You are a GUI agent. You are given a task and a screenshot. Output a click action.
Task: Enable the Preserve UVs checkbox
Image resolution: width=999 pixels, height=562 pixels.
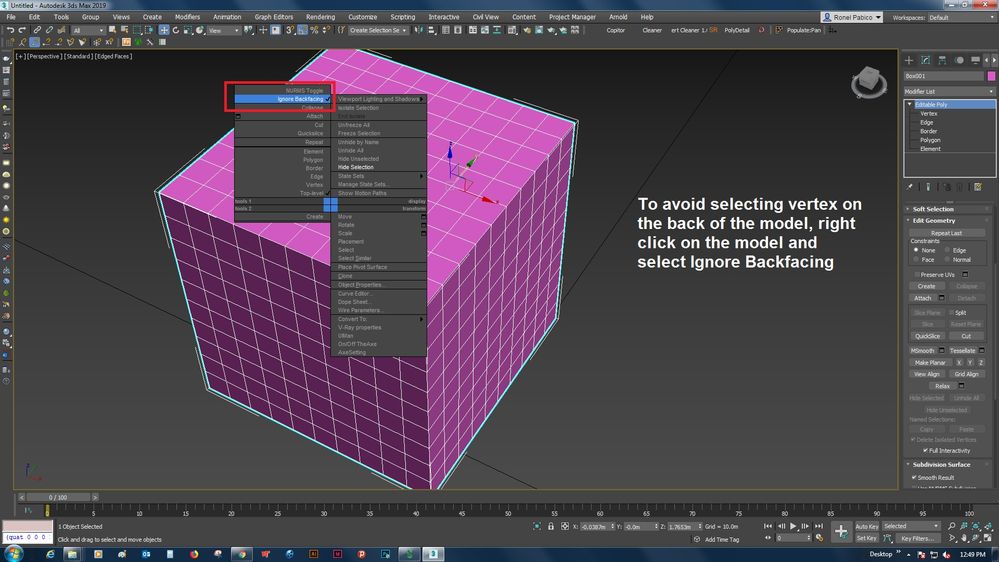tap(917, 275)
